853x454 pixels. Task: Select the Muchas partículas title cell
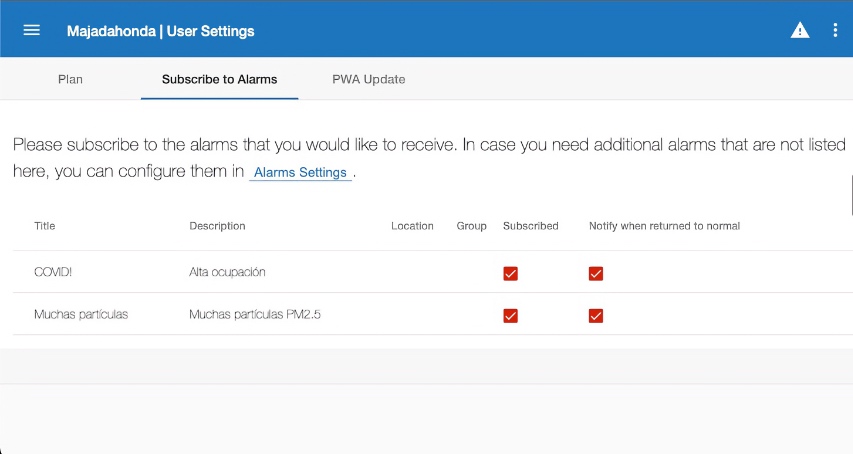(x=81, y=314)
